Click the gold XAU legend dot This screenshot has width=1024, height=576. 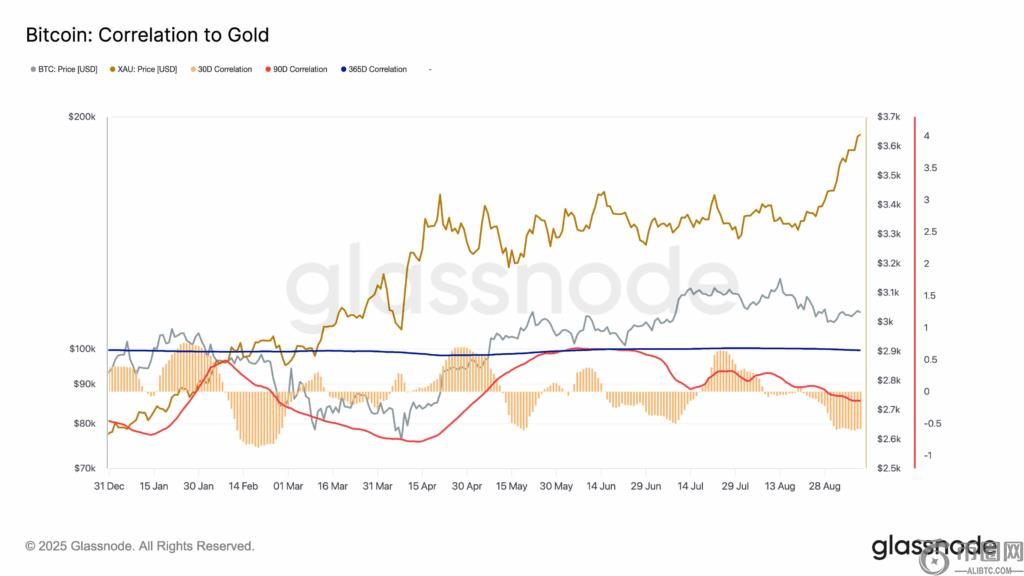coord(110,69)
